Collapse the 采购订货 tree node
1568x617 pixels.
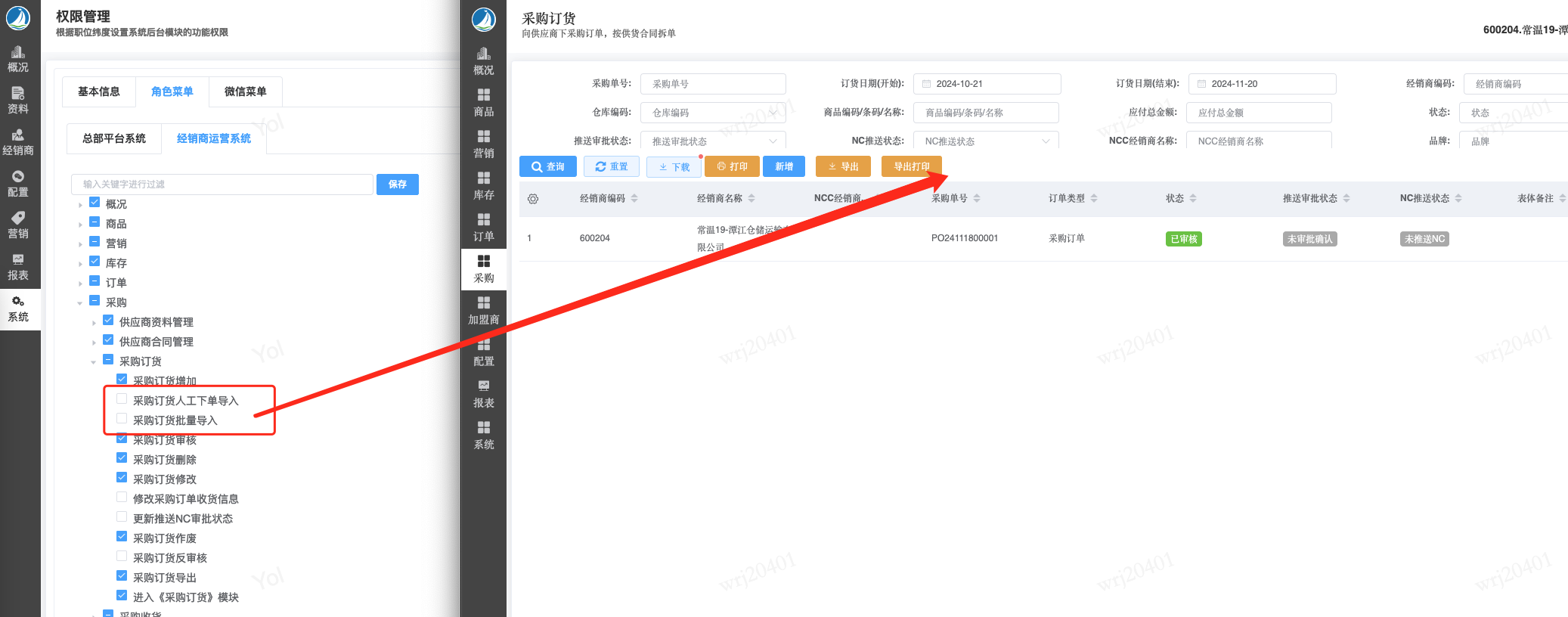pyautogui.click(x=94, y=362)
